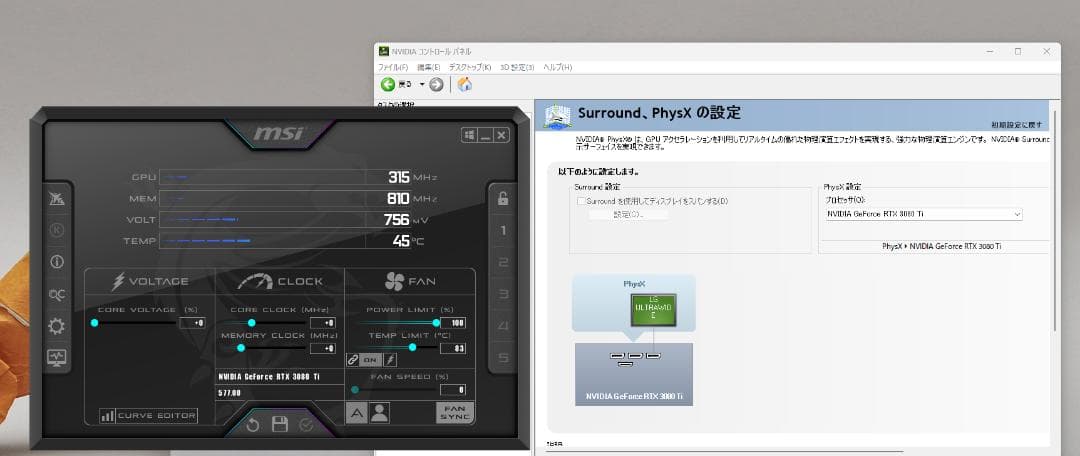The image size is (1080, 456).
Task: Select profile slot 2 in Afterburner
Action: [x=503, y=262]
